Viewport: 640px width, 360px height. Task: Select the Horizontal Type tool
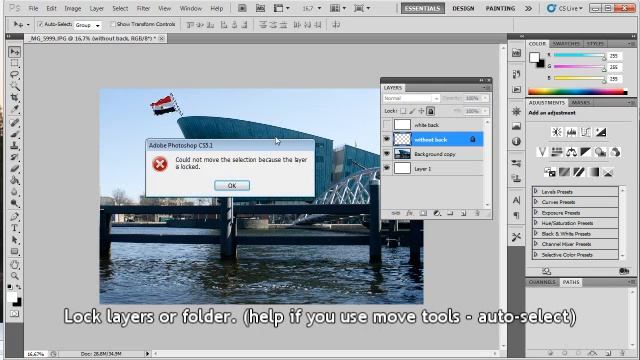(x=15, y=228)
